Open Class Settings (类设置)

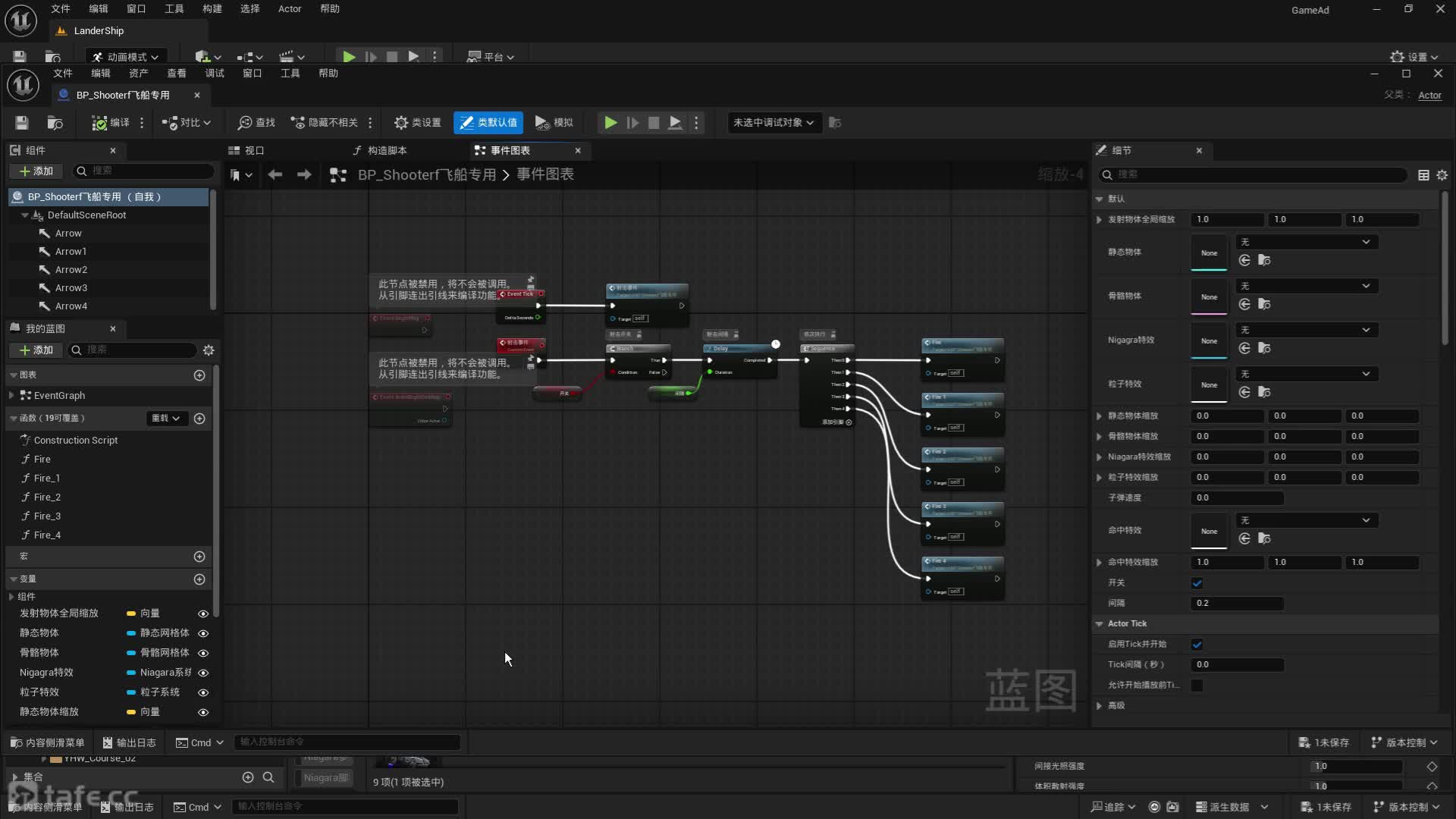417,123
